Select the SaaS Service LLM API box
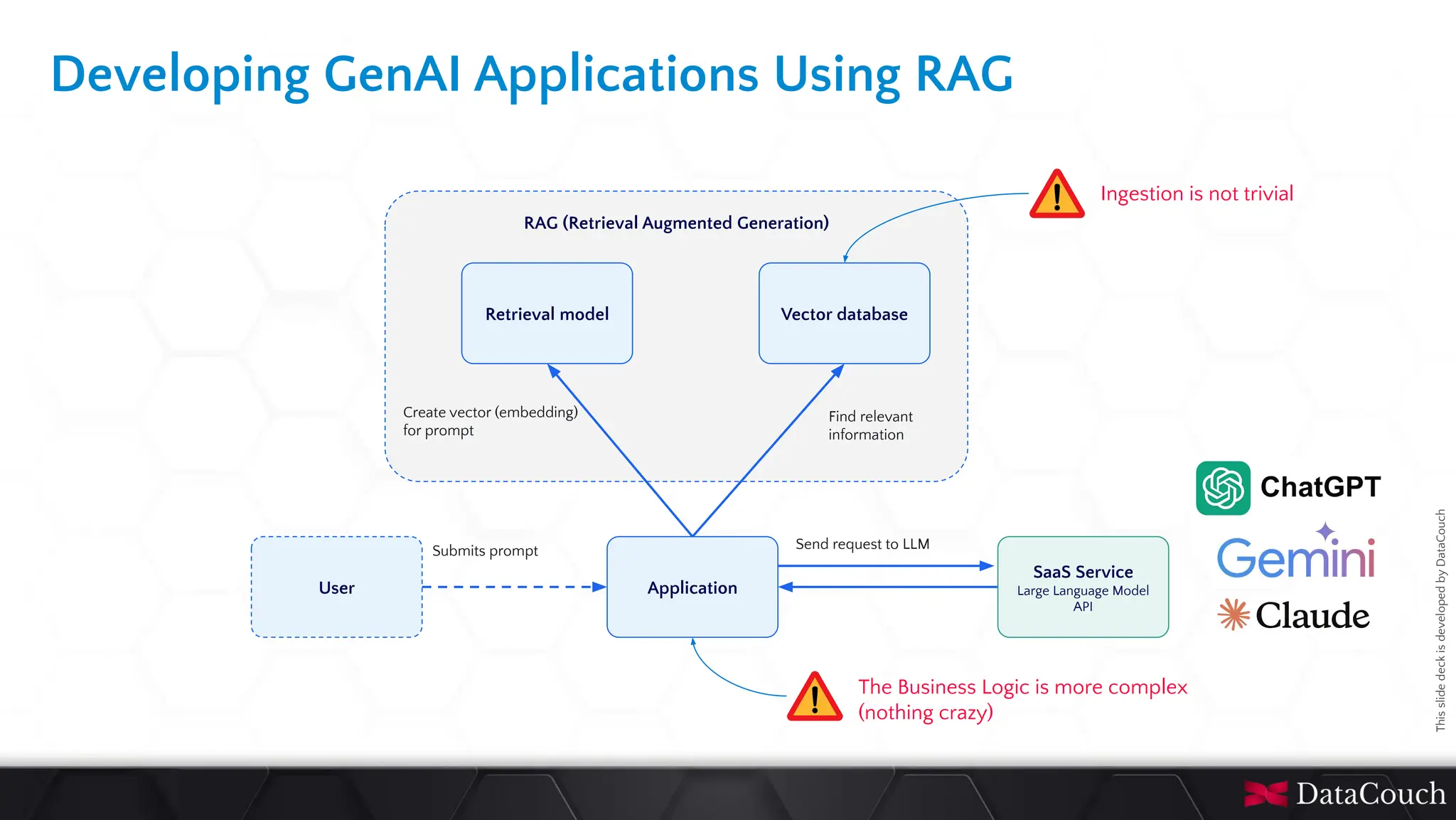 (1082, 587)
